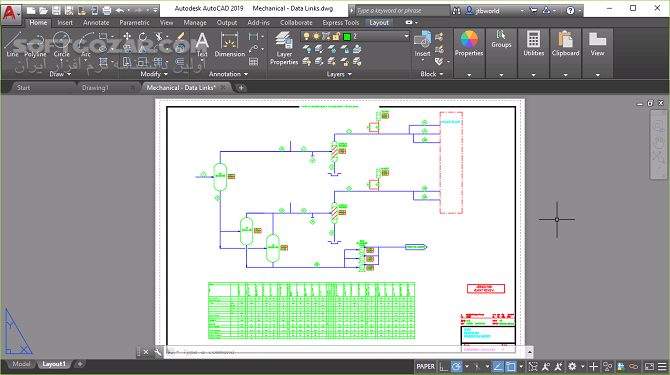Viewport: 670px width, 375px height.
Task: Click the Move tool in Modify panel
Action: 127,37
